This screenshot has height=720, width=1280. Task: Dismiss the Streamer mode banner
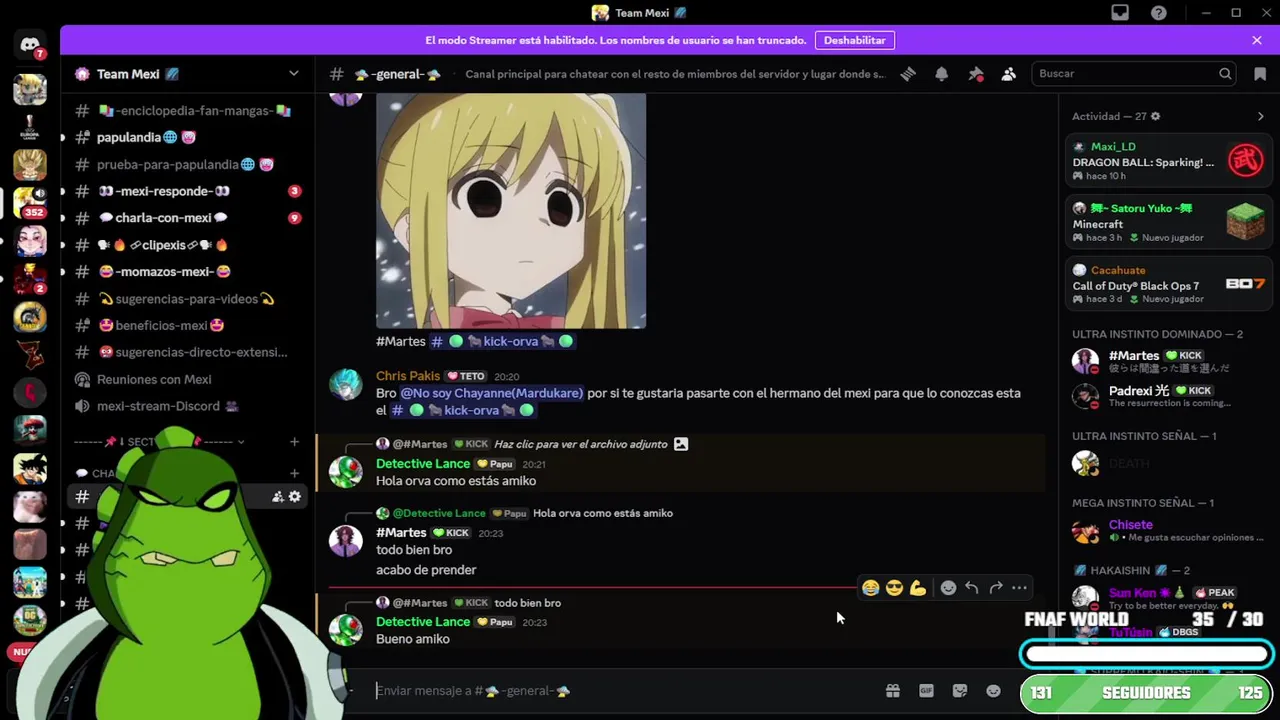[1257, 40]
